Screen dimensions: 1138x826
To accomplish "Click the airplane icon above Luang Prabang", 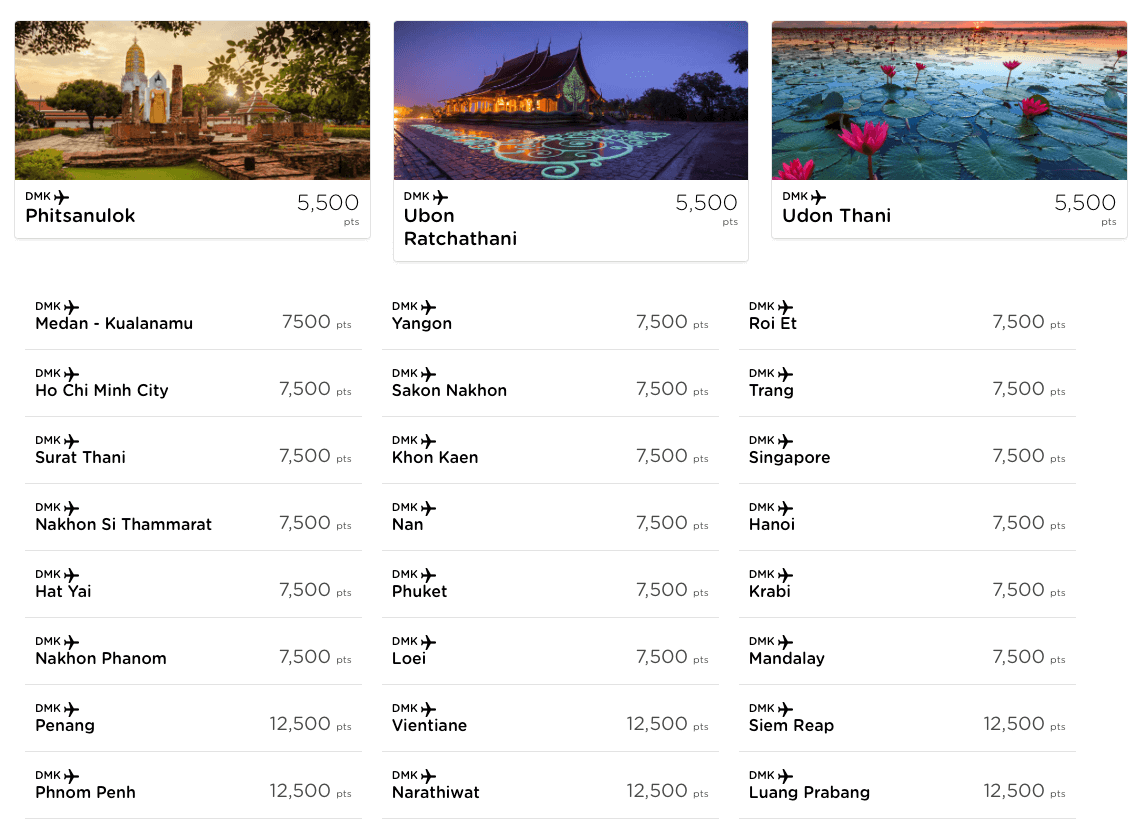I will [785, 777].
